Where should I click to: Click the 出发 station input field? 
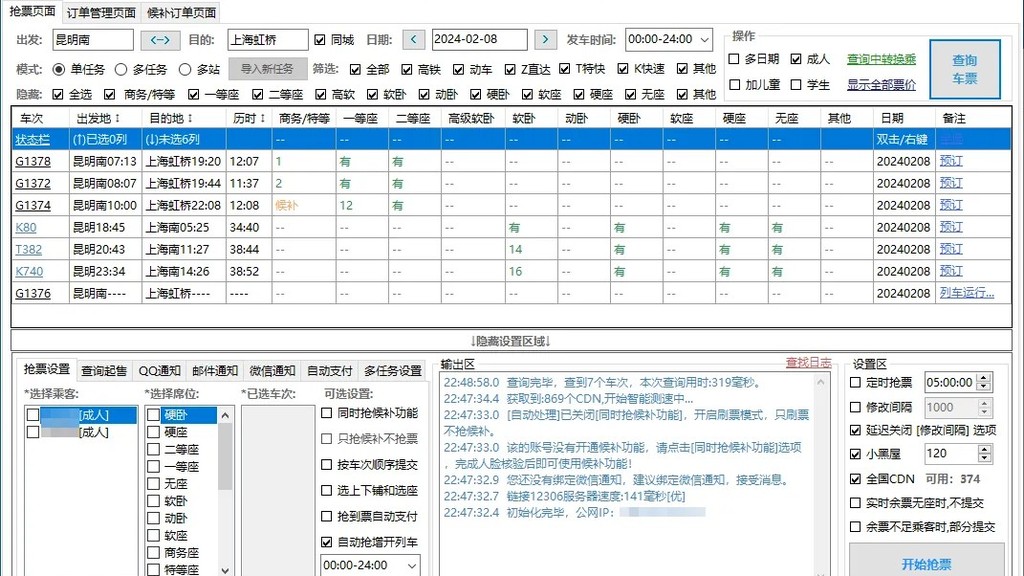pos(93,40)
